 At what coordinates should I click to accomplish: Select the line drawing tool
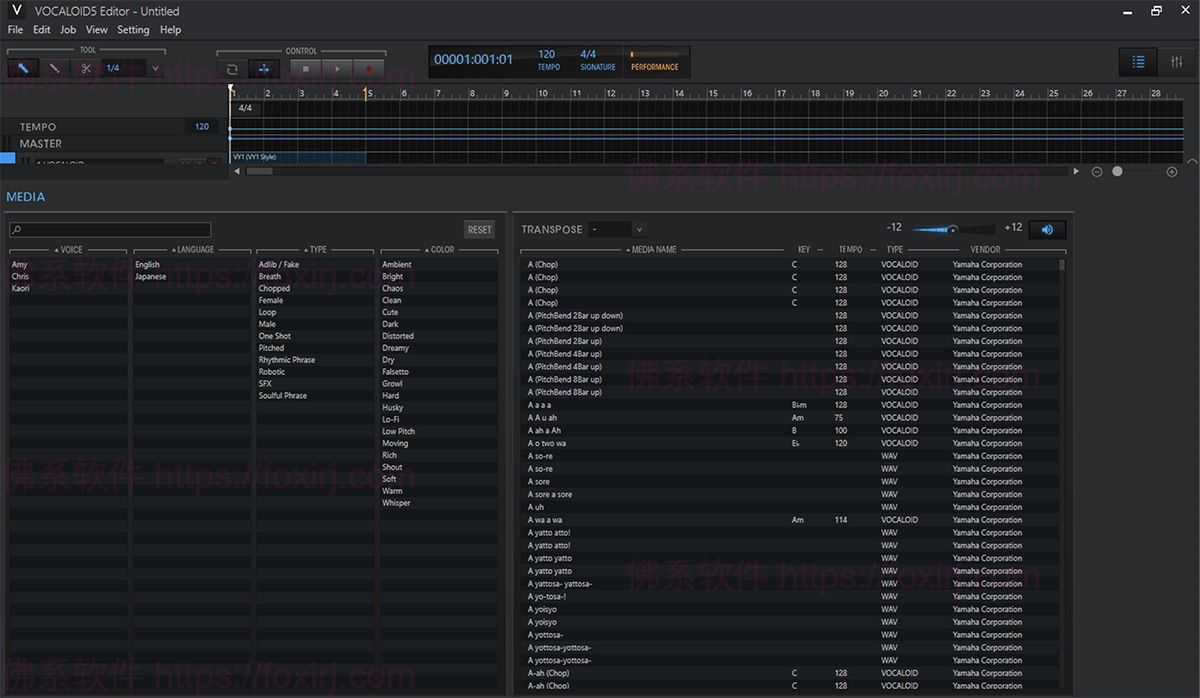tap(54, 68)
